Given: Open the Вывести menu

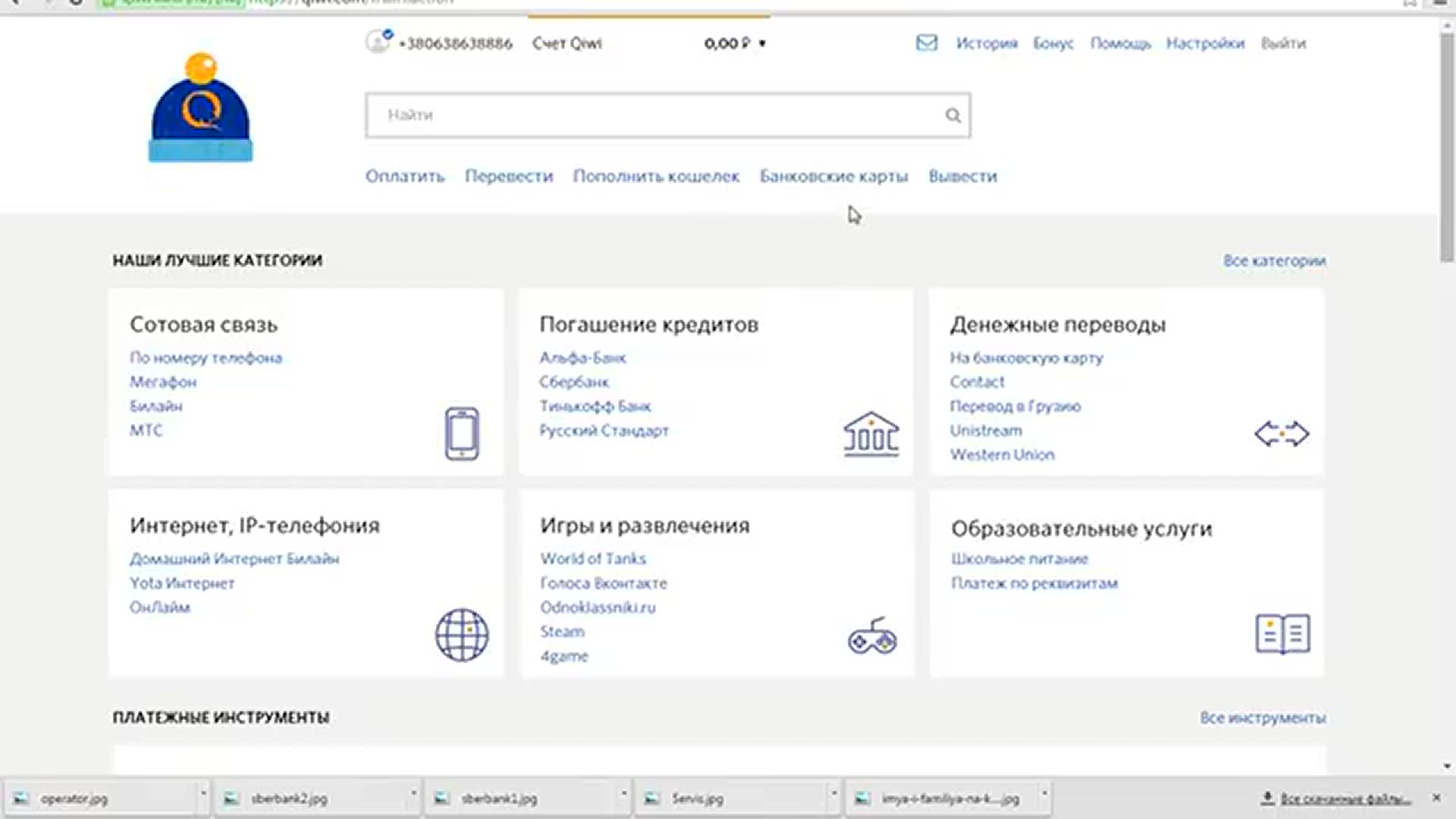Looking at the screenshot, I should click(962, 177).
